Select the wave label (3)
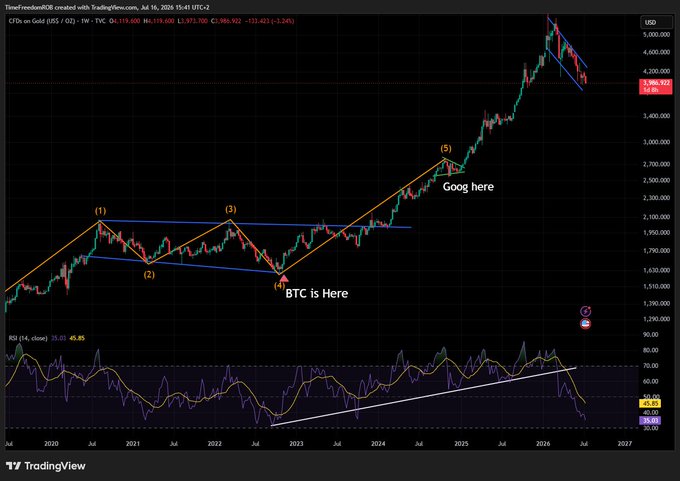The width and height of the screenshot is (680, 481). tap(231, 209)
